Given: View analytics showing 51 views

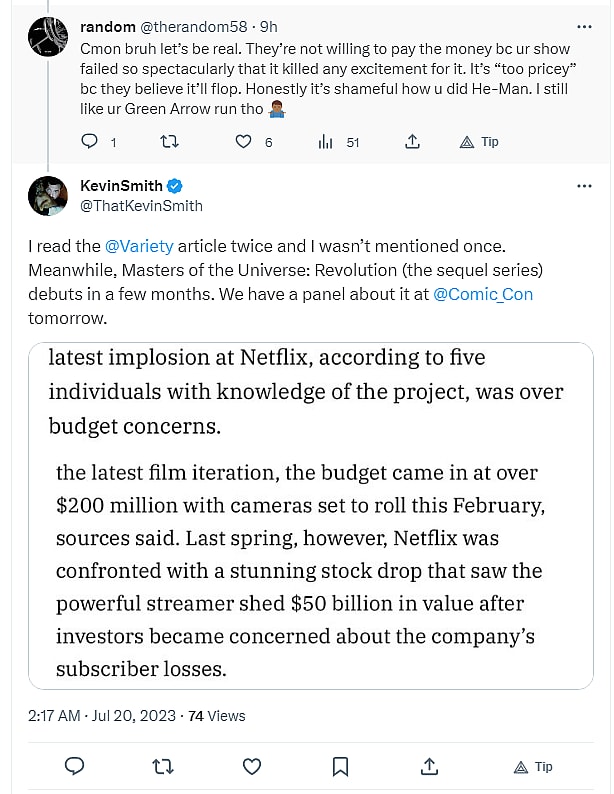Looking at the screenshot, I should click(x=326, y=142).
